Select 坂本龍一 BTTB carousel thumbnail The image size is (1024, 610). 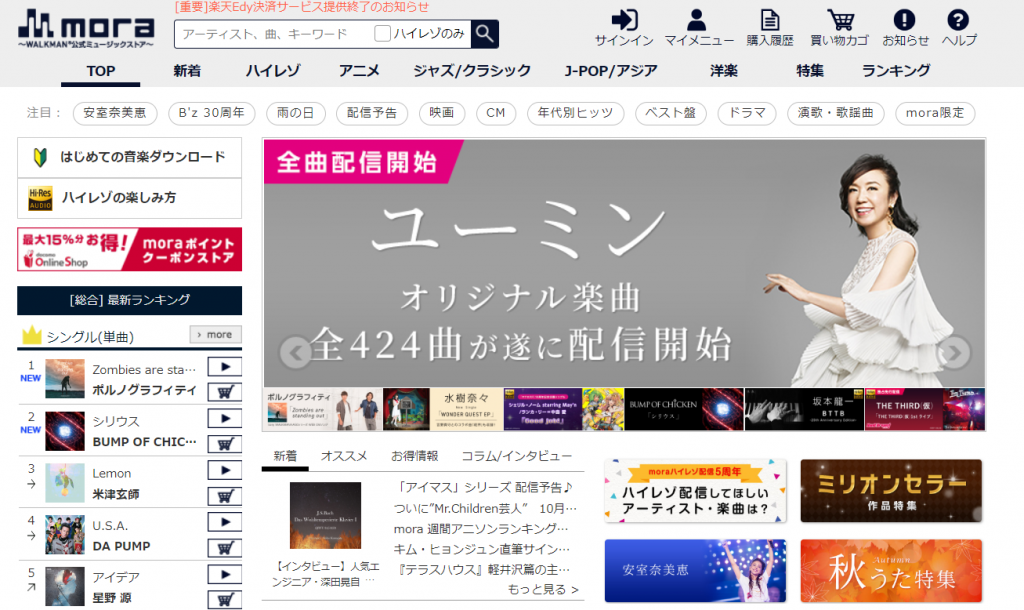[805, 409]
